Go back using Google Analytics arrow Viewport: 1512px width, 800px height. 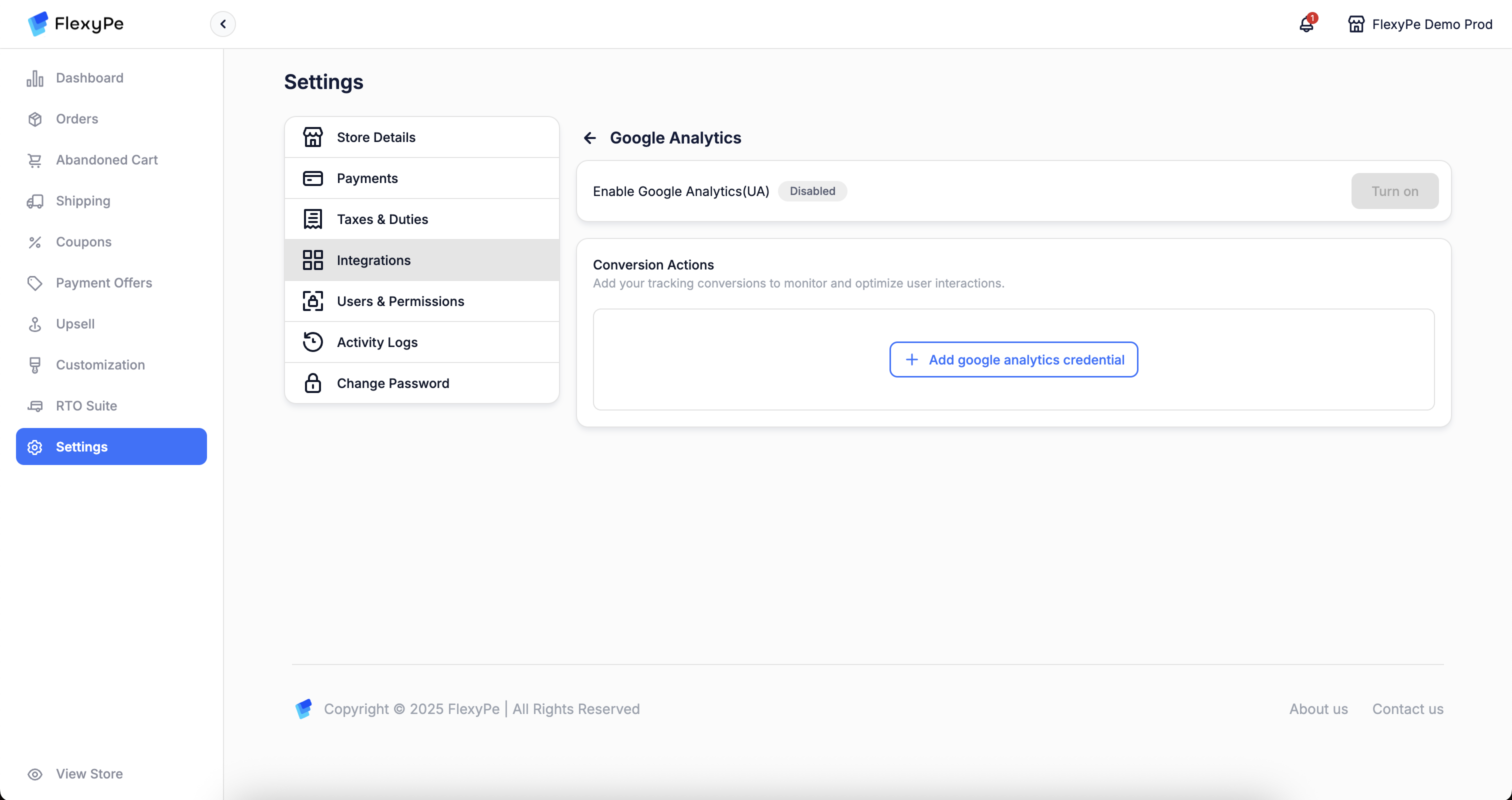coord(590,138)
